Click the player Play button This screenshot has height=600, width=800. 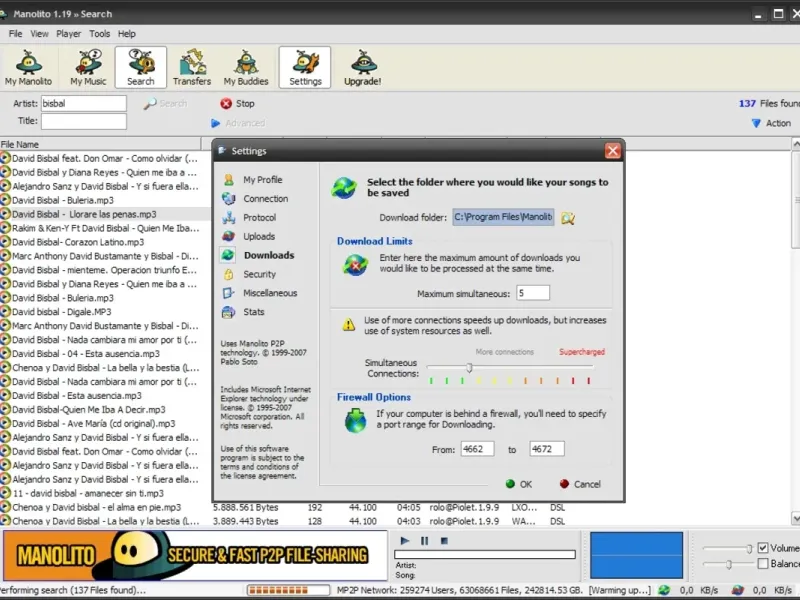pos(405,541)
